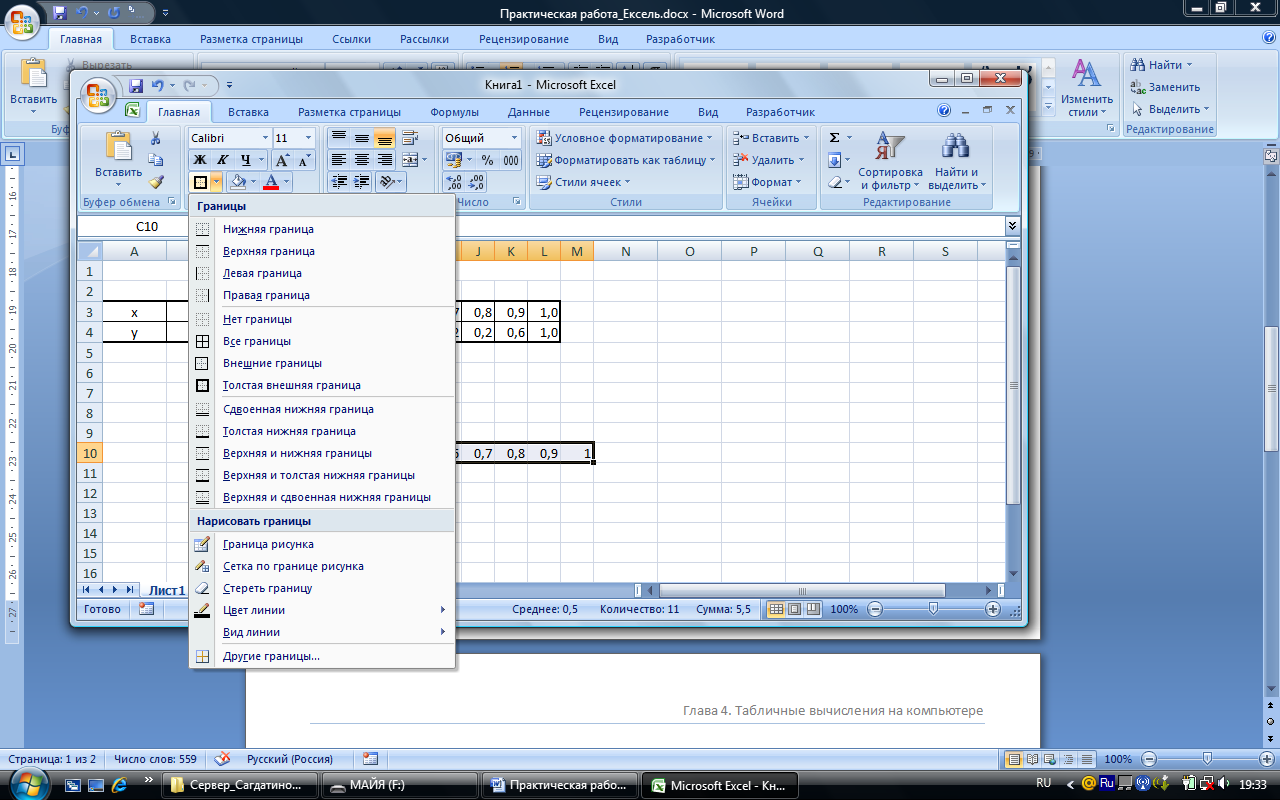This screenshot has height=800, width=1280.
Task: Open the font size 11 dropdown
Action: [x=308, y=138]
